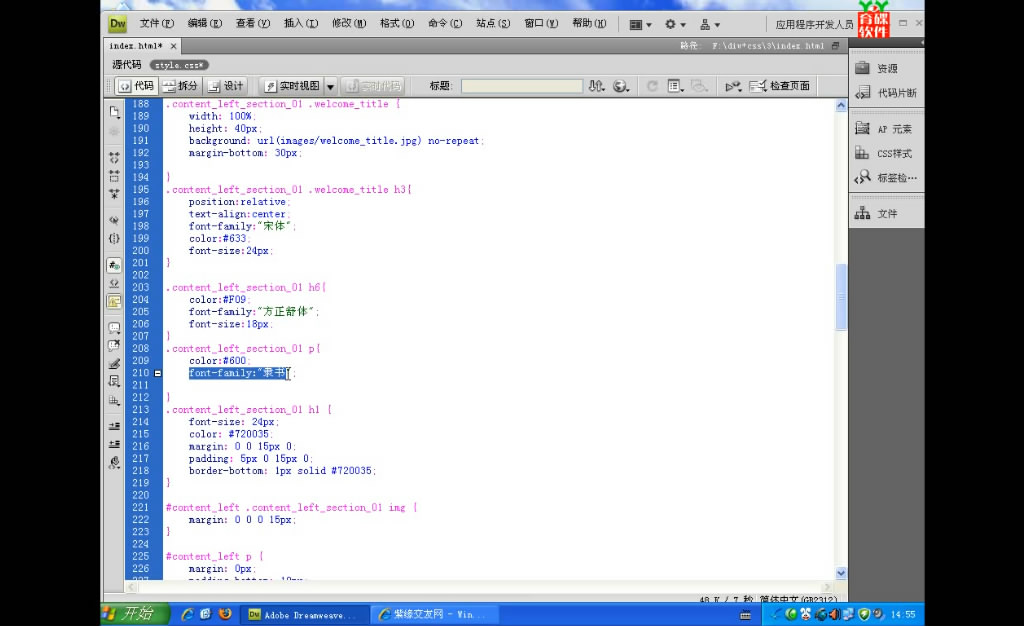1024x626 pixels.
Task: Open the 站点 menu
Action: tap(493, 23)
